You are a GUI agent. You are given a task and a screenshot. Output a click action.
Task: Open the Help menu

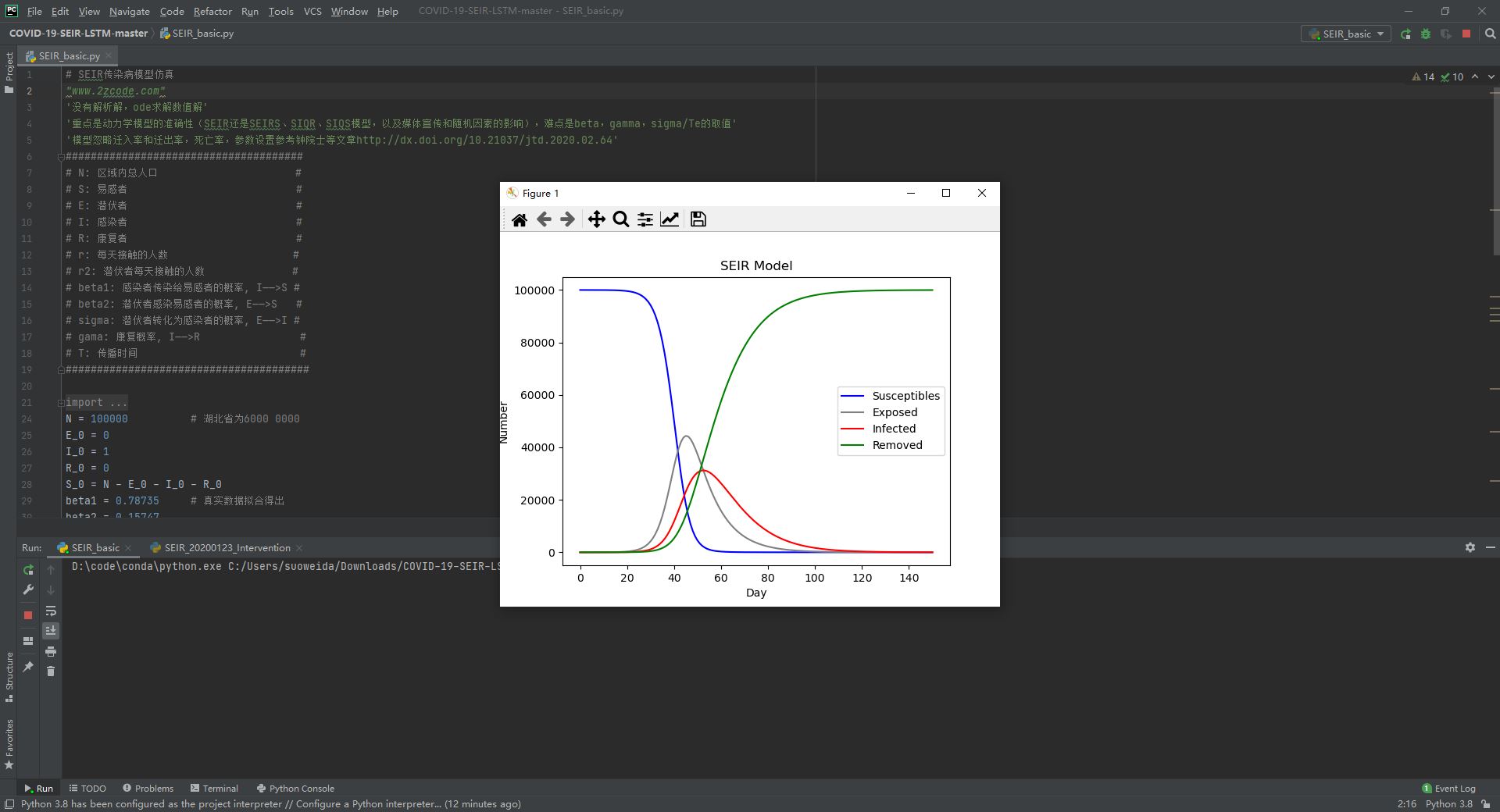tap(387, 12)
